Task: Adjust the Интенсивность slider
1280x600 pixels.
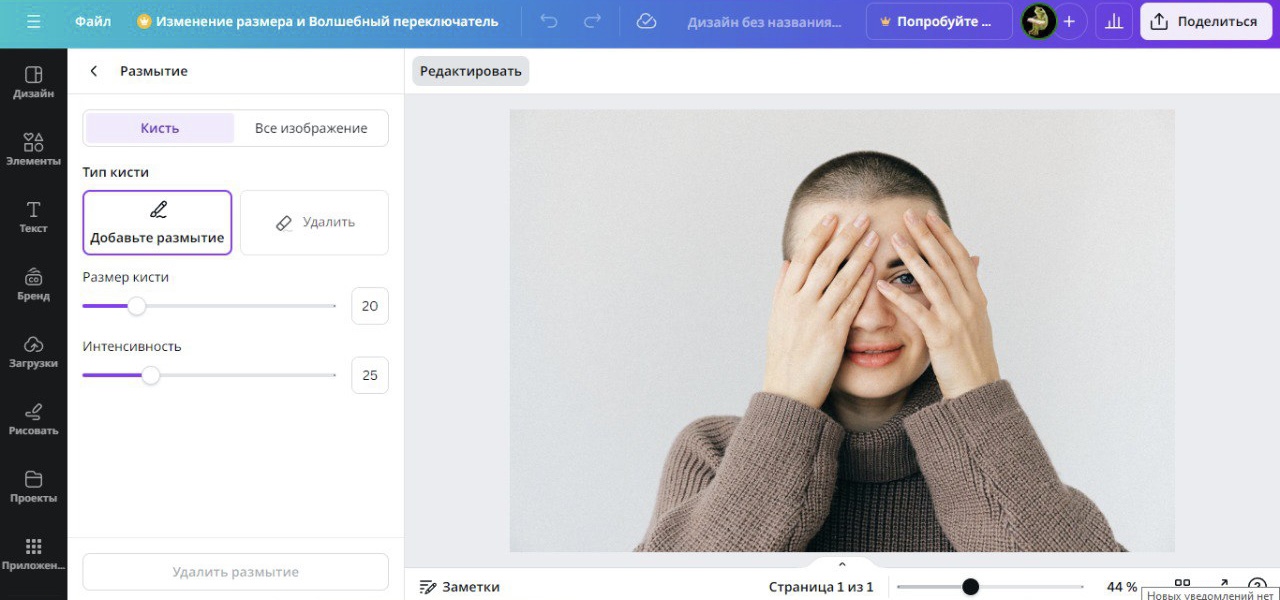Action: pos(150,375)
